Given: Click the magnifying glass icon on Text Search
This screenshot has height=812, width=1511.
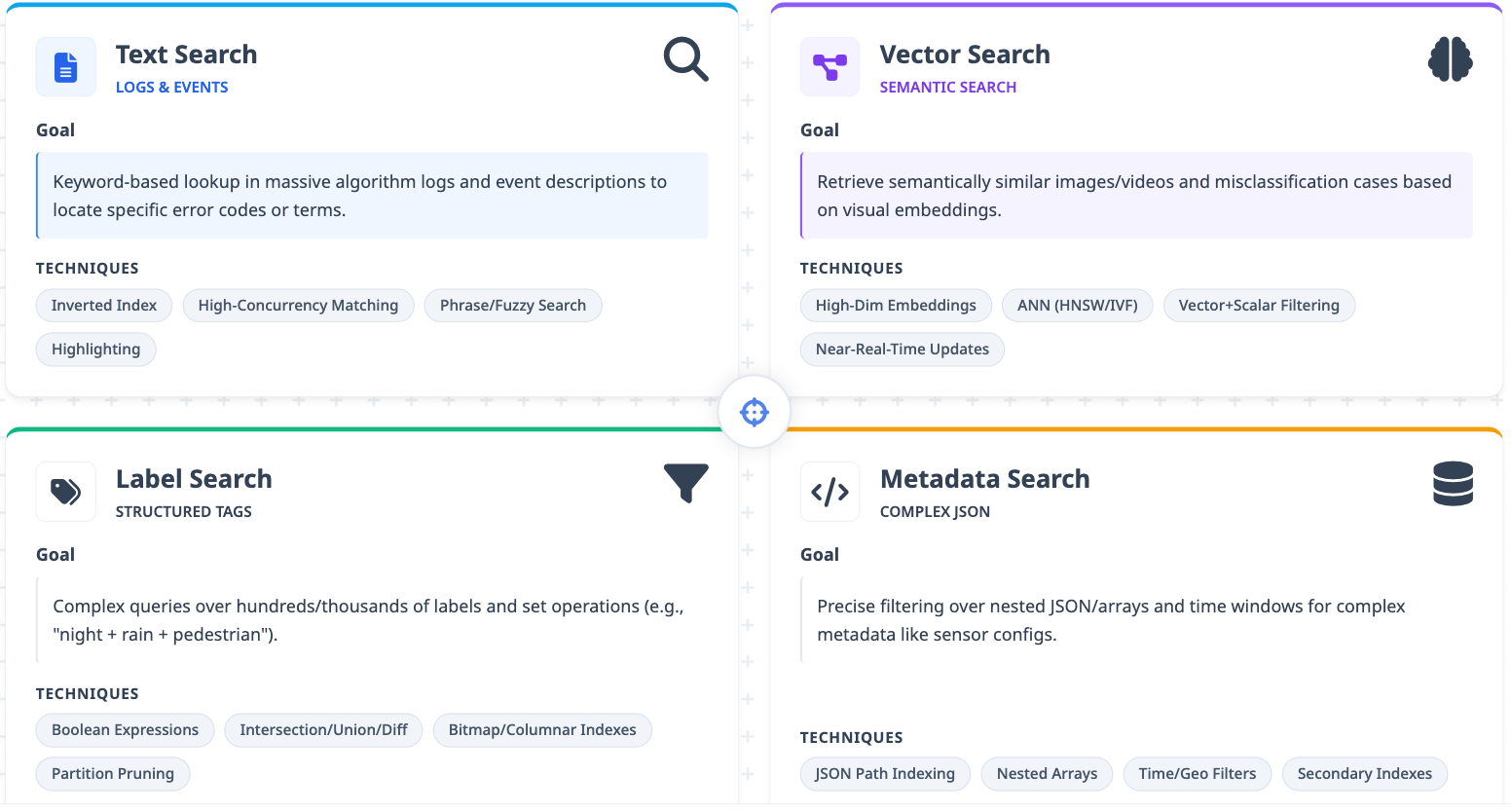Looking at the screenshot, I should 685,59.
